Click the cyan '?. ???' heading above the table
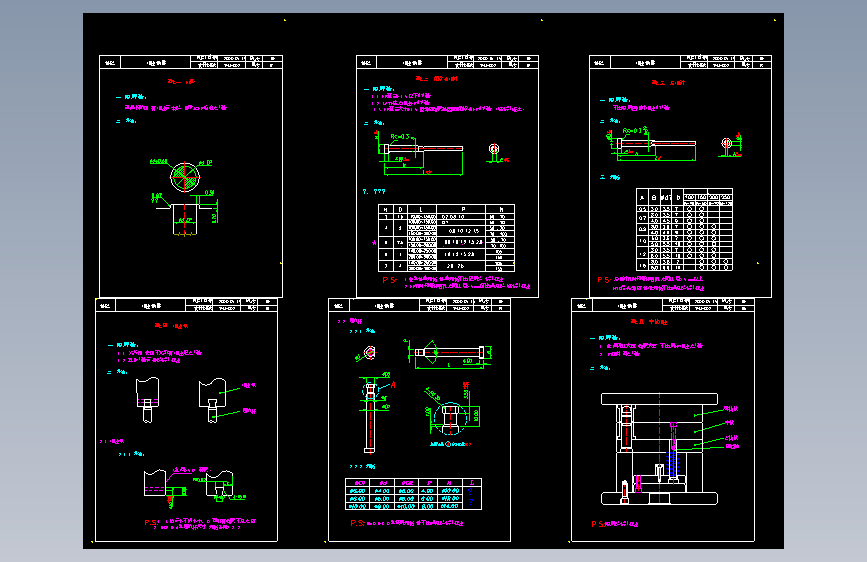 tap(374, 191)
